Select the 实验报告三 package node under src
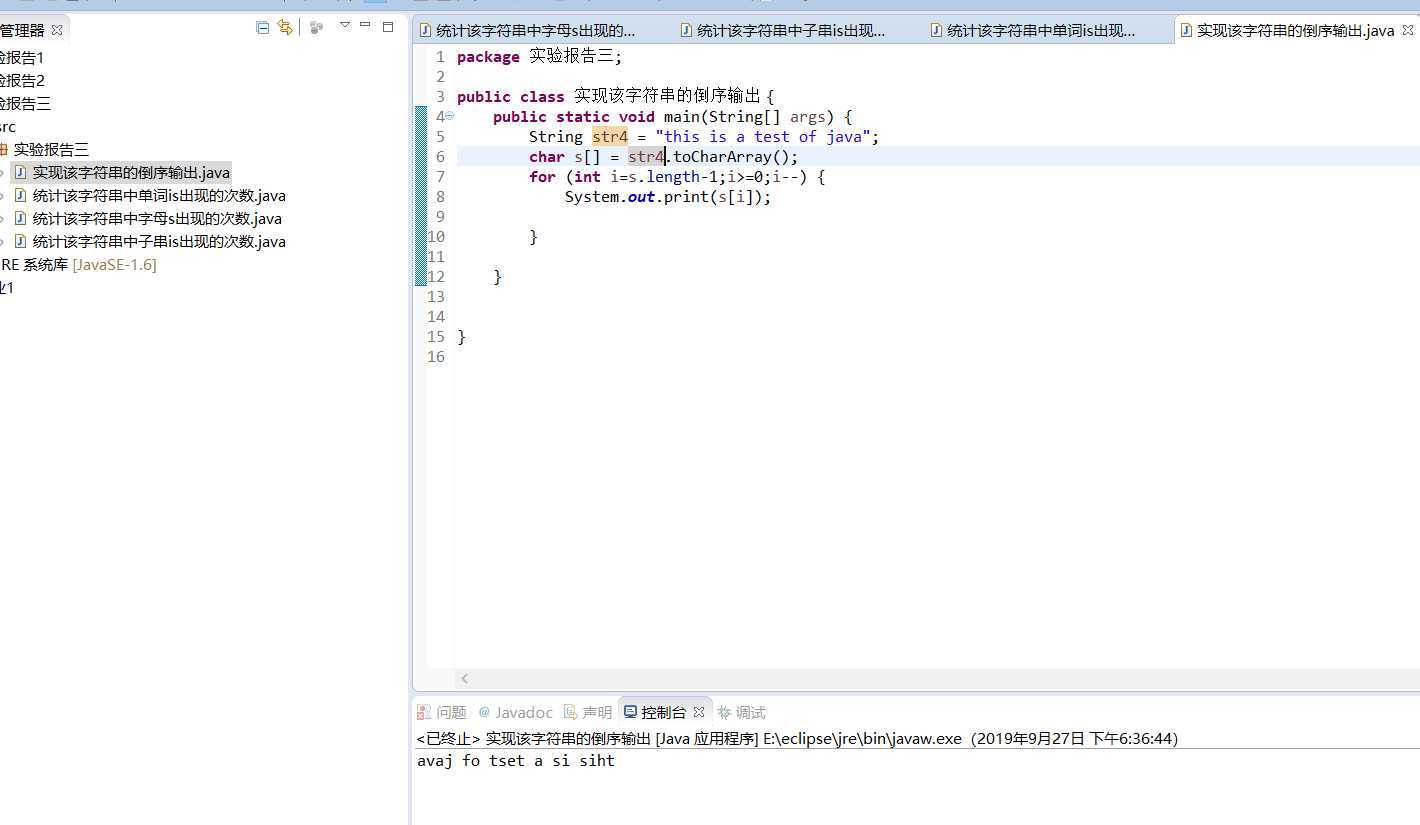 (51, 150)
